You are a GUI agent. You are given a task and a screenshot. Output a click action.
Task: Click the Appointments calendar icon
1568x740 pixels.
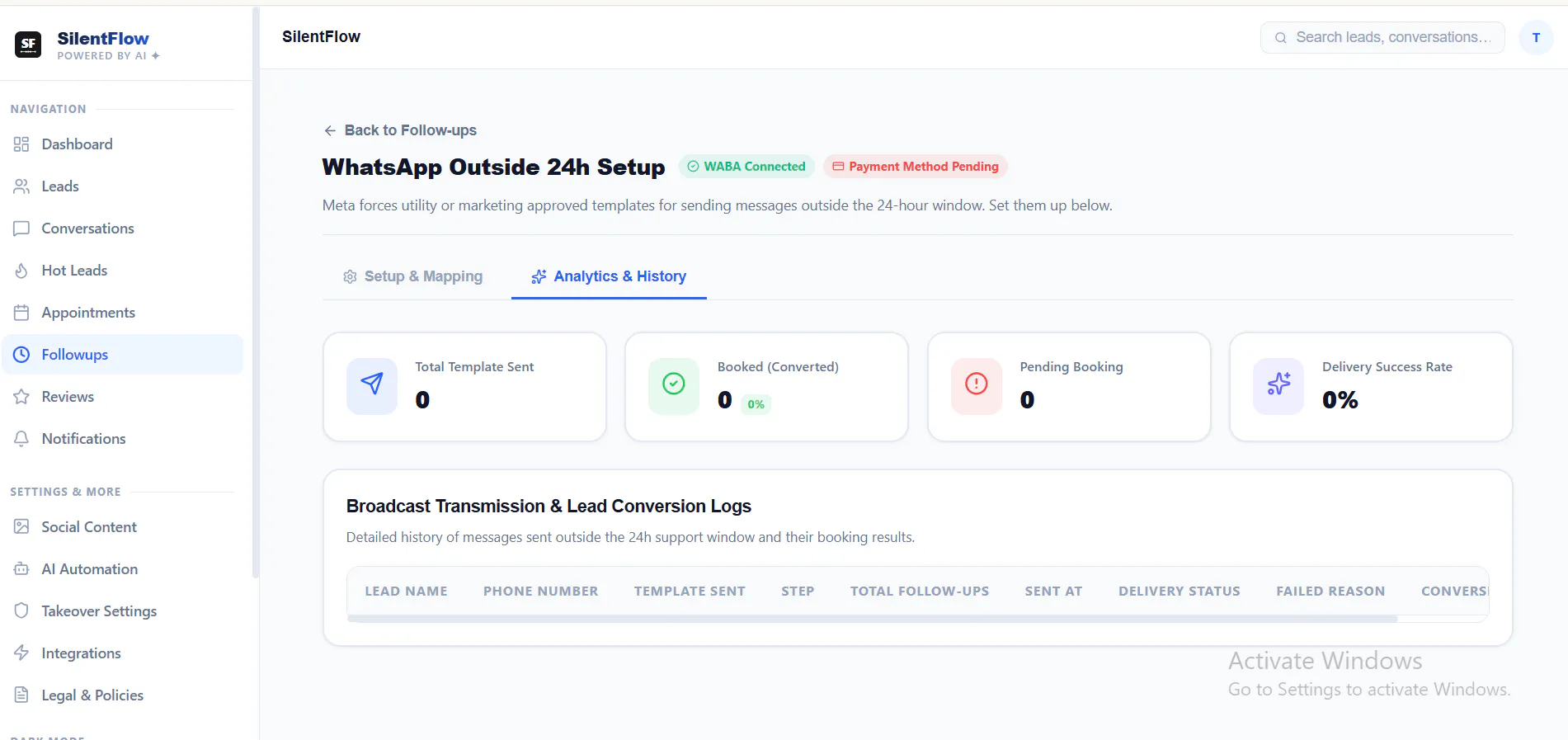[21, 313]
